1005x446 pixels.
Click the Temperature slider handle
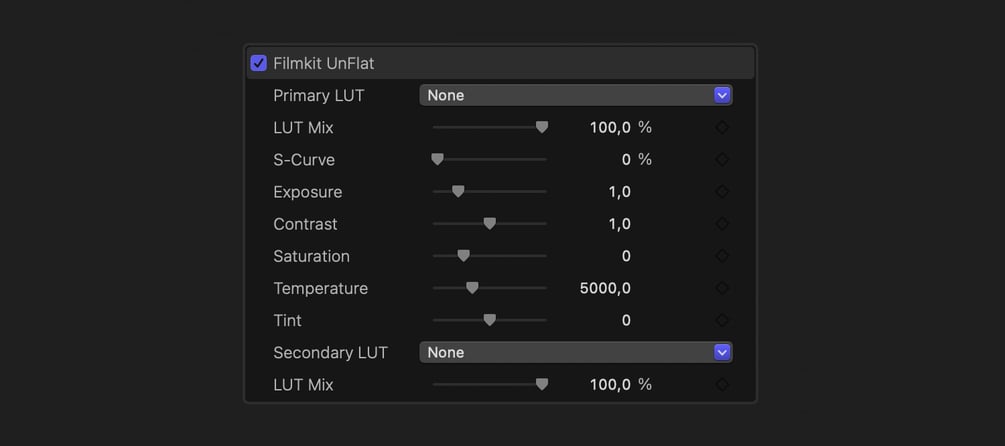[x=472, y=288]
